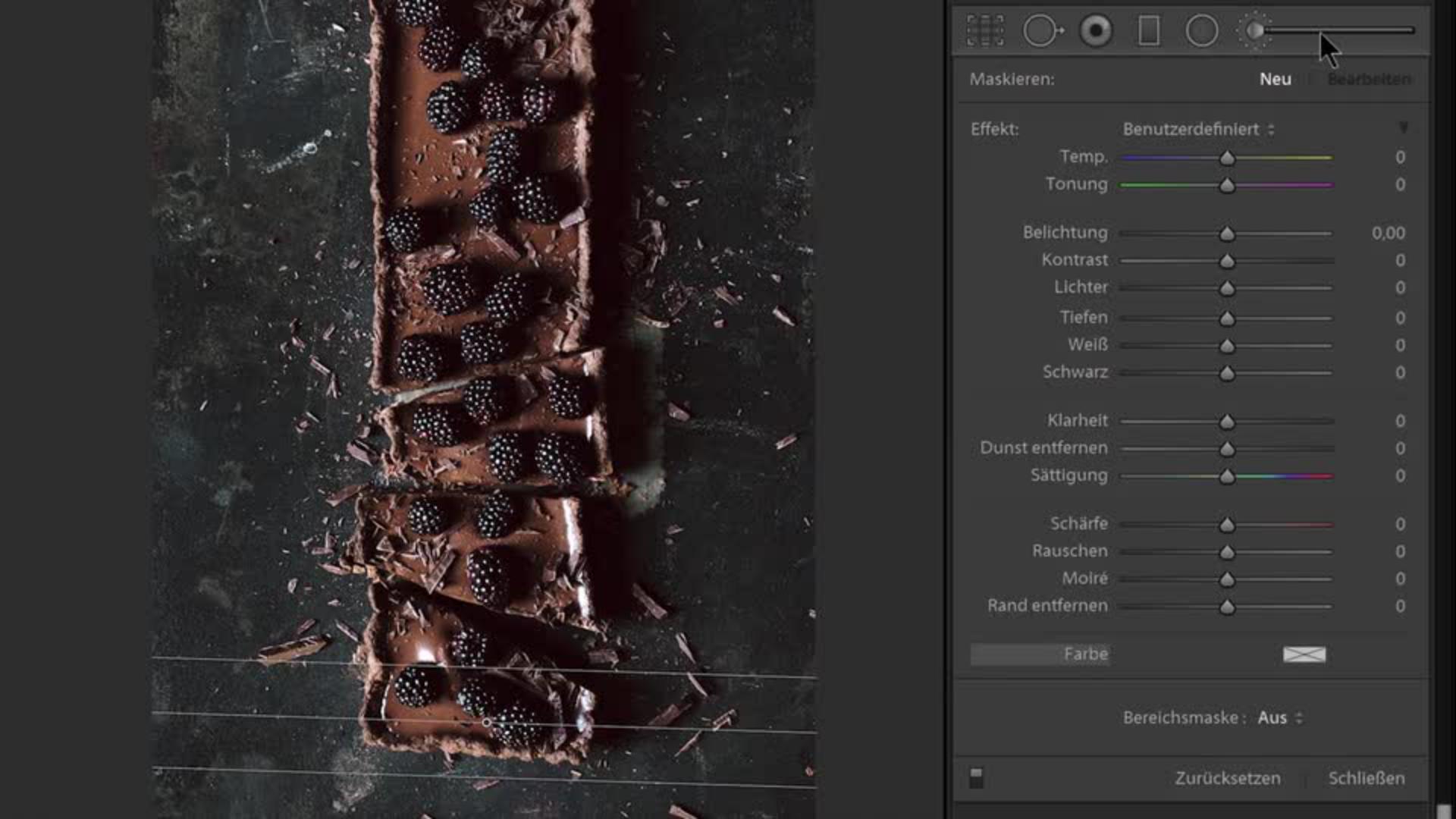Click the Temp. slider handle
Viewport: 1456px width, 819px height.
(1227, 158)
